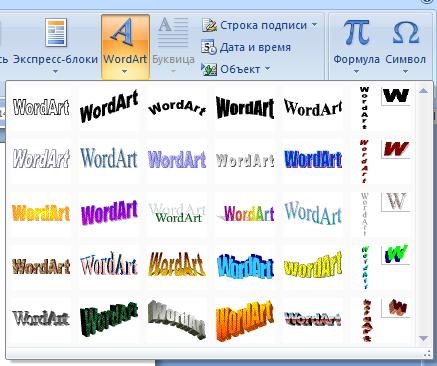This screenshot has width=437, height=366.
Task: Select the black vertical WordArt style
Action: pyautogui.click(x=364, y=108)
